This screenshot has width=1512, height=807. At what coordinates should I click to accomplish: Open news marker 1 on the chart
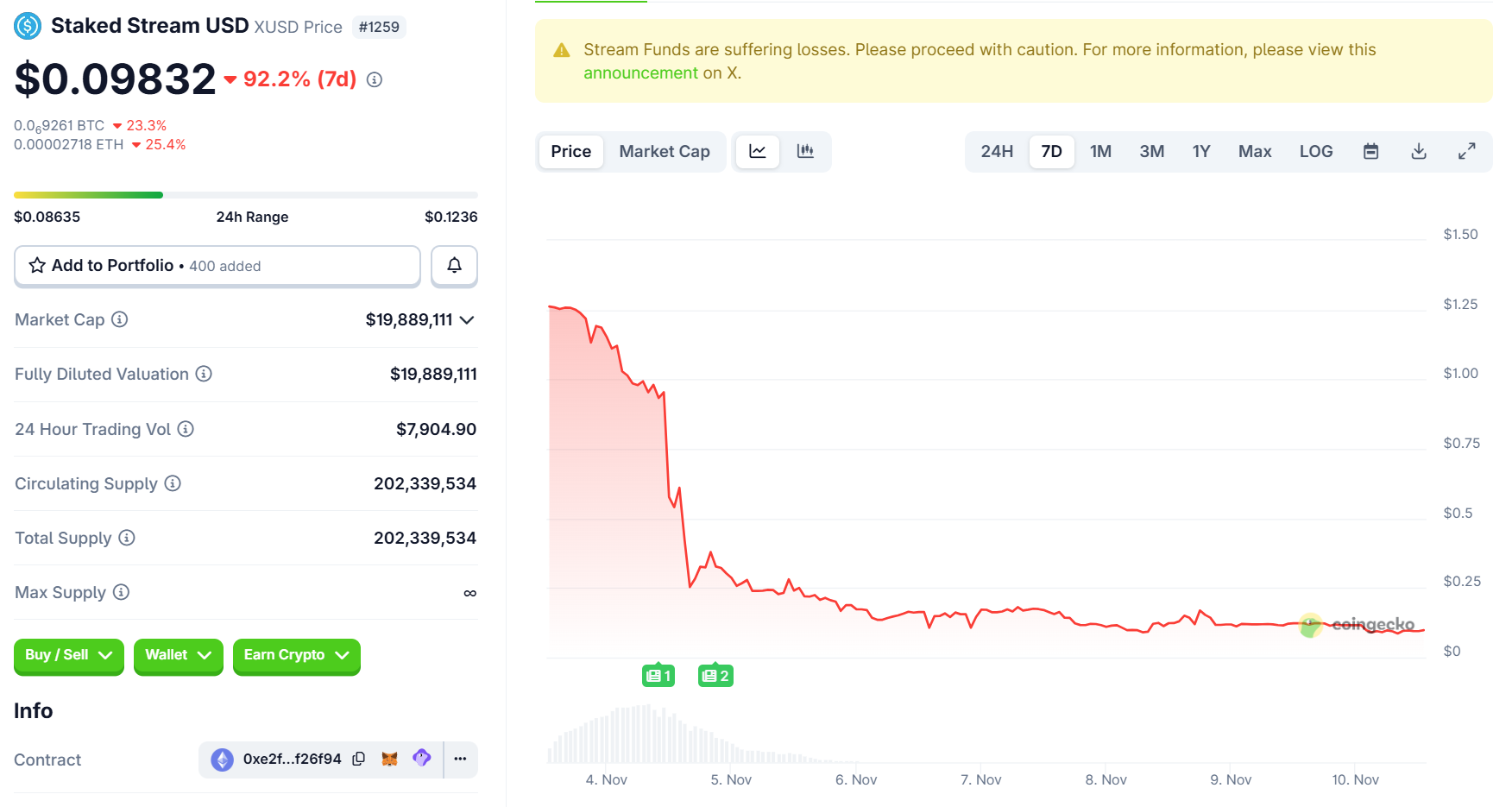(658, 675)
